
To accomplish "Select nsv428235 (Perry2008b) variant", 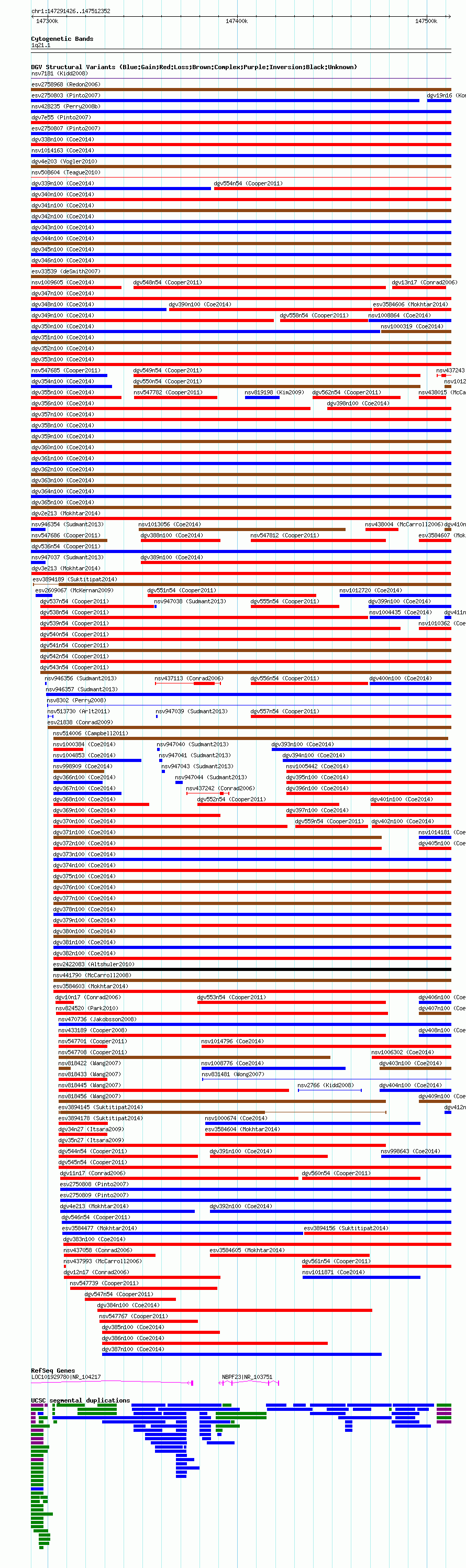I will (x=66, y=106).
